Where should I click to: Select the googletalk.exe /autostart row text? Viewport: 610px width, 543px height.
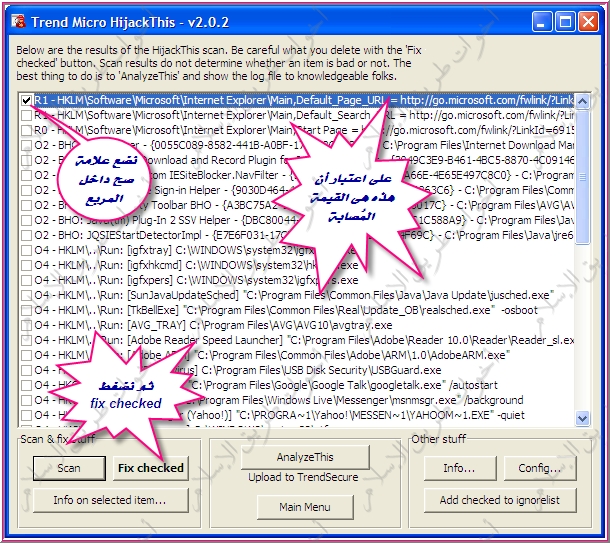[x=266, y=385]
